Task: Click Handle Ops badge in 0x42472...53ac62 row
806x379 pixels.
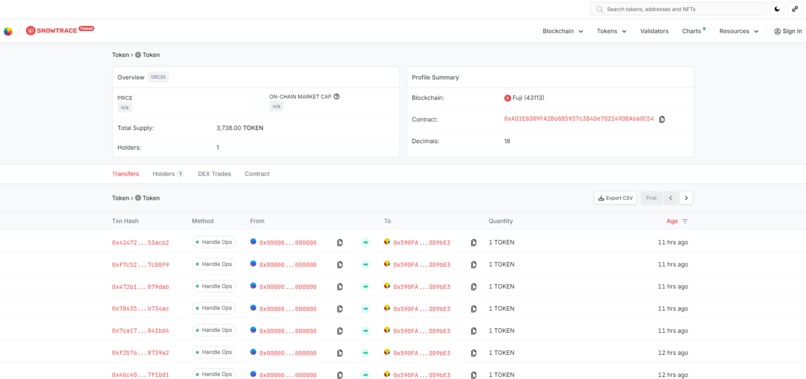Action: click(x=214, y=242)
